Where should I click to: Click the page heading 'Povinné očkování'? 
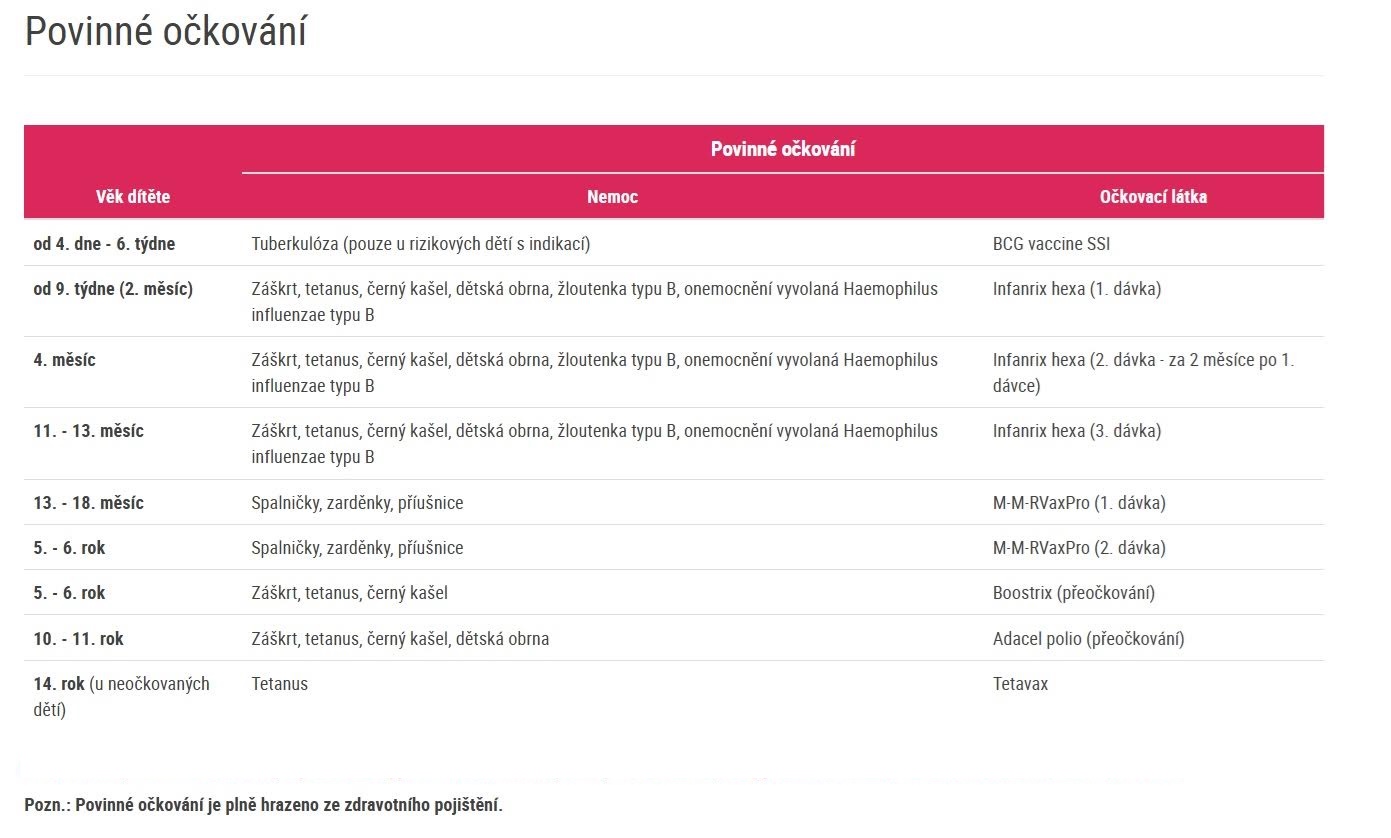pyautogui.click(x=166, y=32)
